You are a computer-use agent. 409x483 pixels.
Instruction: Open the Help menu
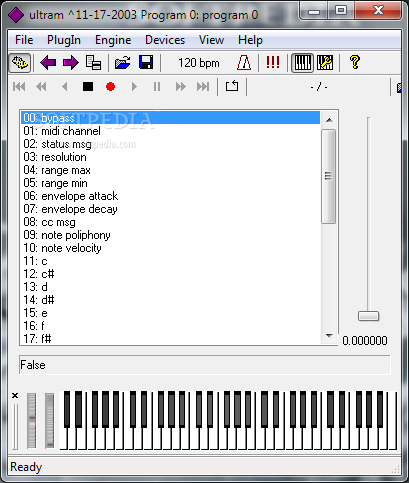pyautogui.click(x=250, y=40)
